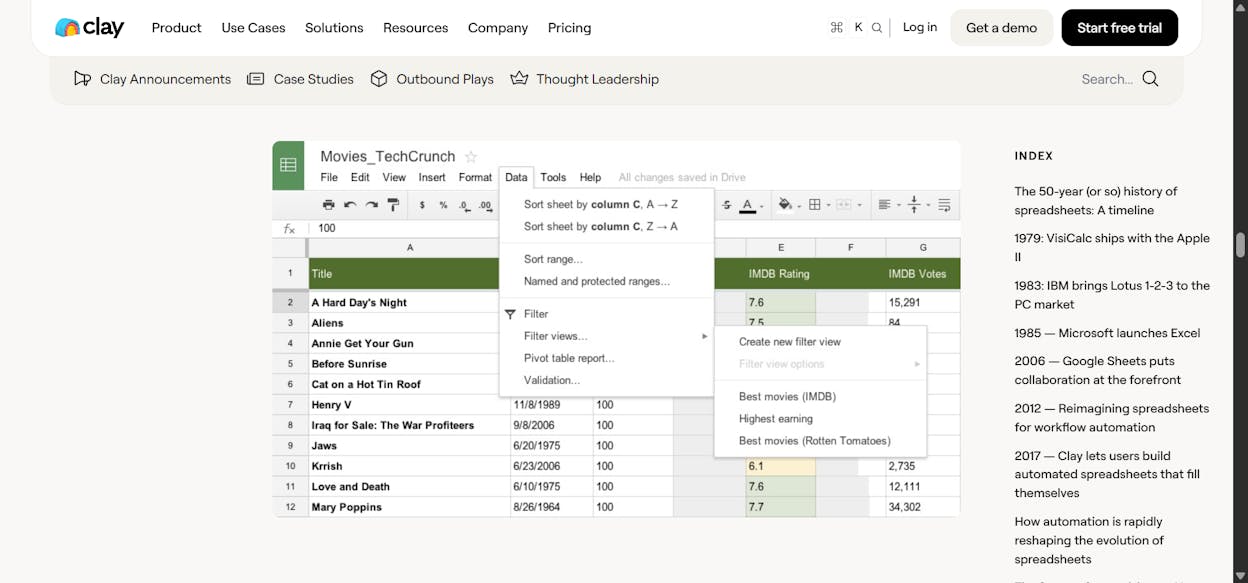Click the page's vertical scrollbar thumb
The image size is (1248, 583).
click(x=1241, y=244)
